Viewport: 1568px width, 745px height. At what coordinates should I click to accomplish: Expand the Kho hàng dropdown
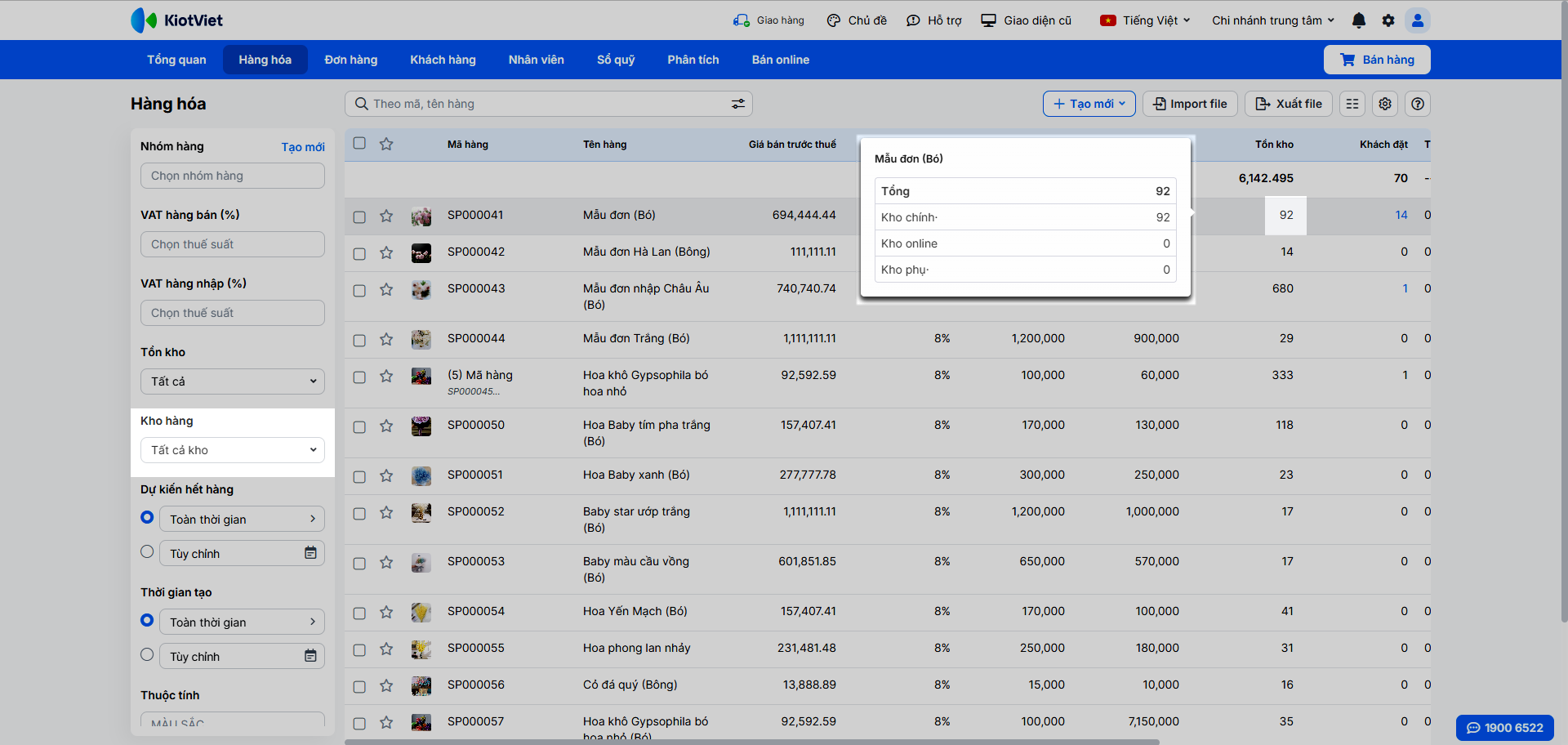coord(232,450)
